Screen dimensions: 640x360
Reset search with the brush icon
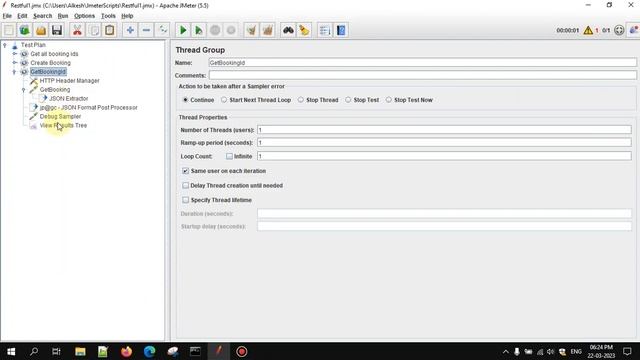point(304,30)
